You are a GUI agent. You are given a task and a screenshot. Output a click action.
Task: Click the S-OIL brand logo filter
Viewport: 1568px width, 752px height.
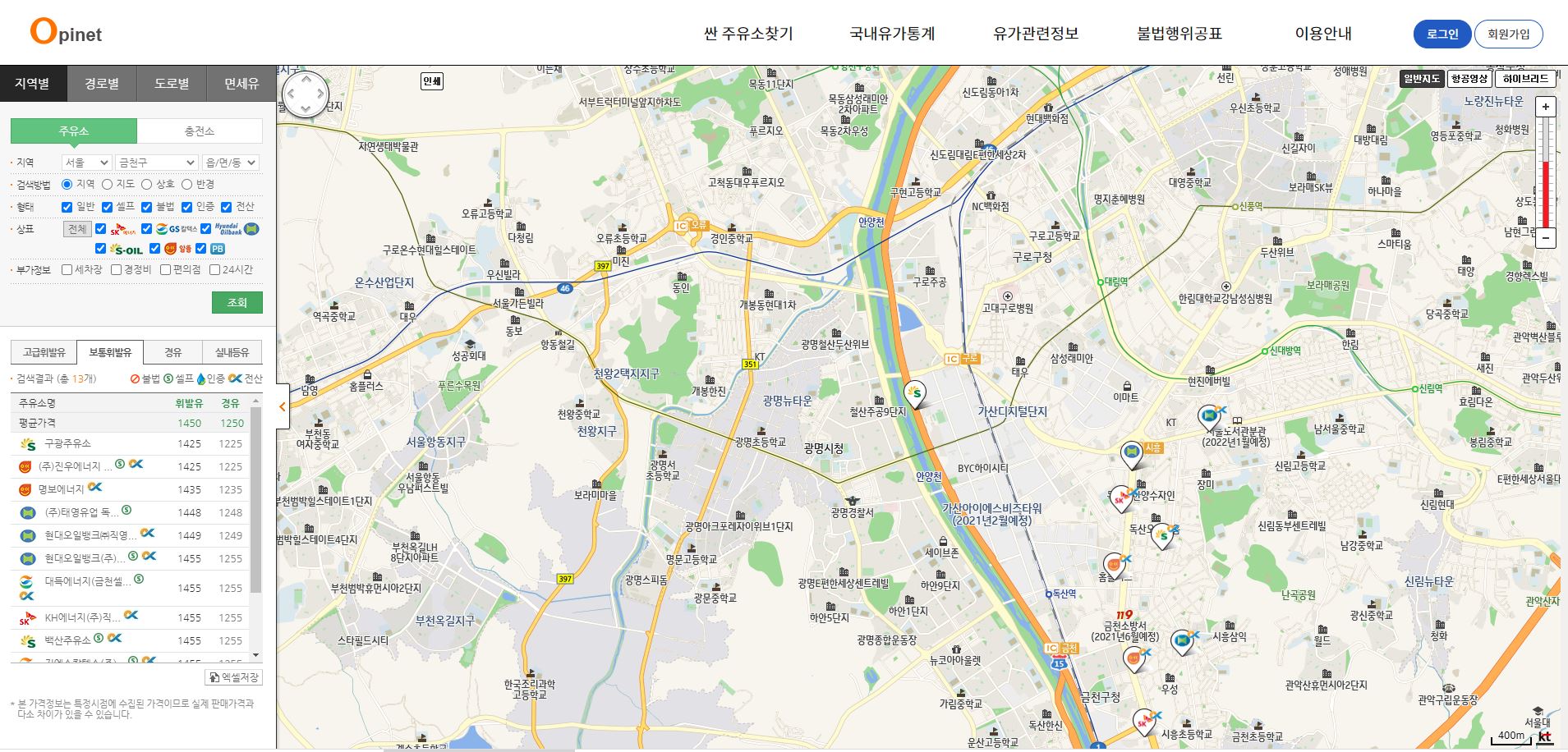pyautogui.click(x=126, y=249)
